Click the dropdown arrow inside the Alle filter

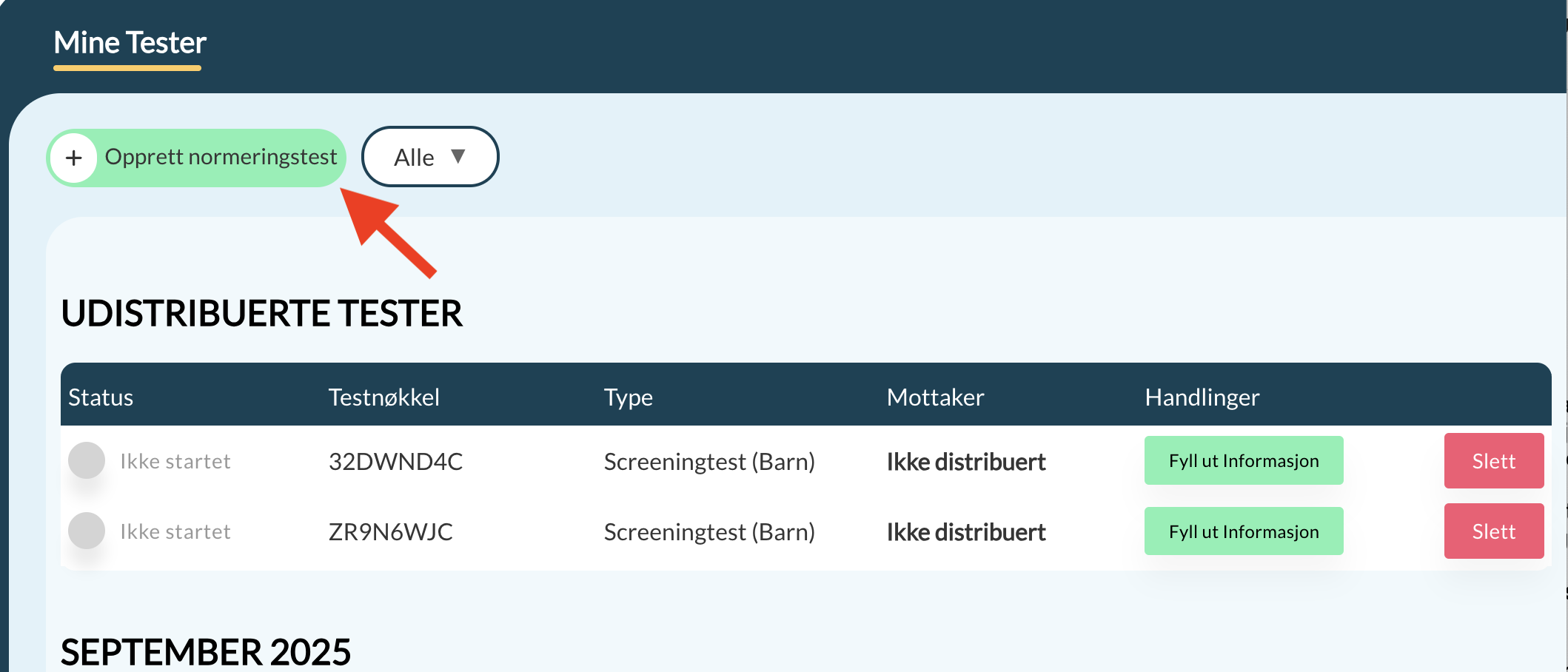459,156
